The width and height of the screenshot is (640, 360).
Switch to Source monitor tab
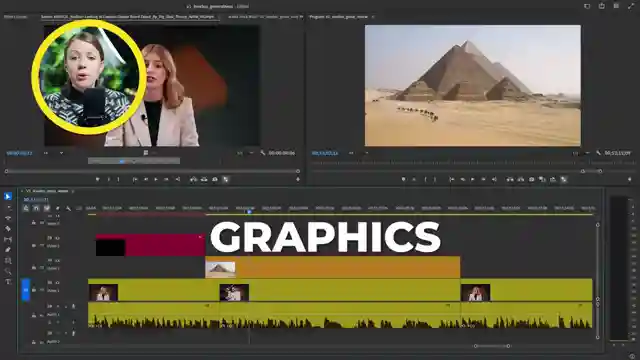point(127,17)
